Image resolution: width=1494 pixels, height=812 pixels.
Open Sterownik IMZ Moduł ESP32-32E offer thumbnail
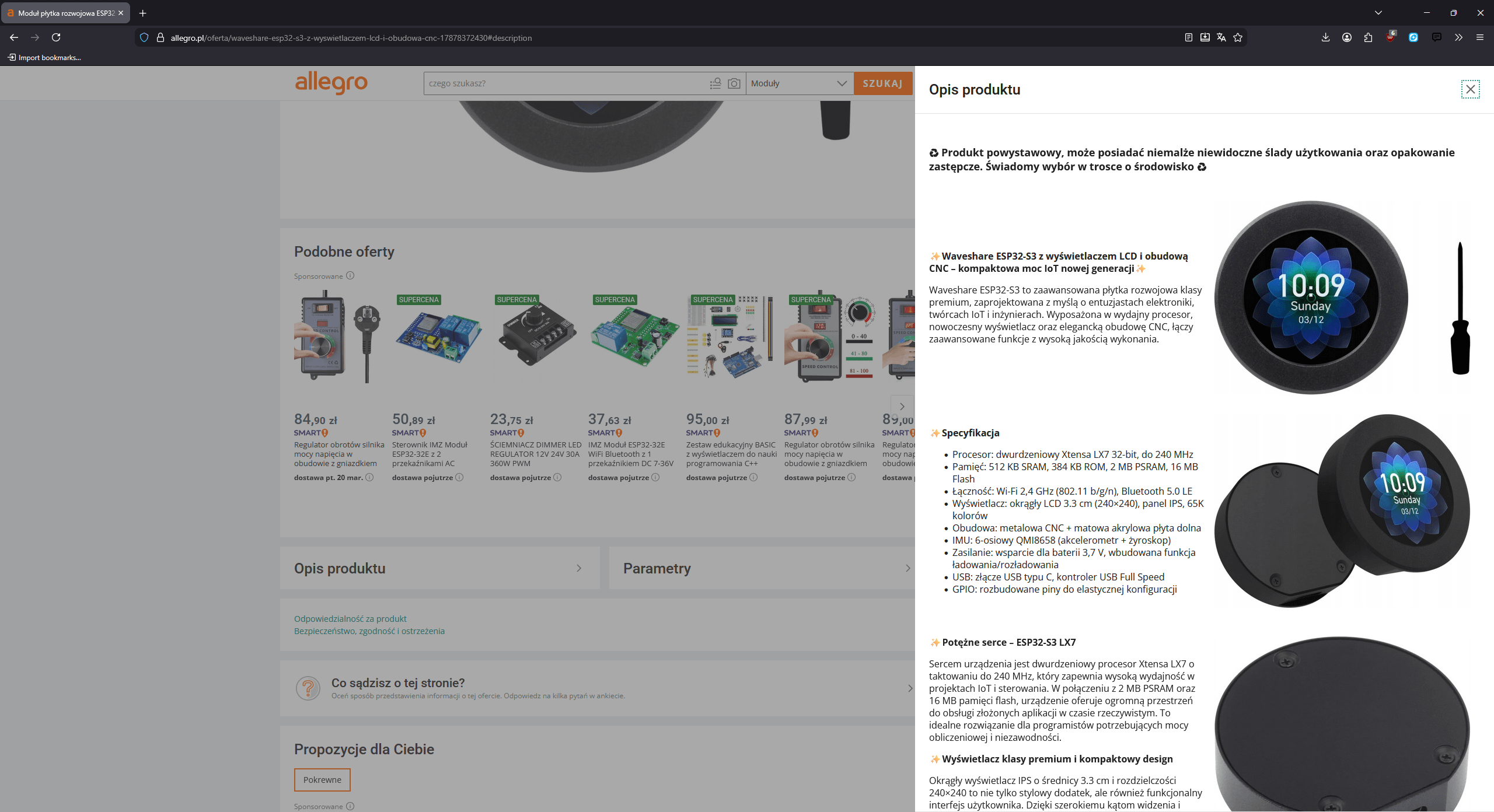tap(438, 338)
